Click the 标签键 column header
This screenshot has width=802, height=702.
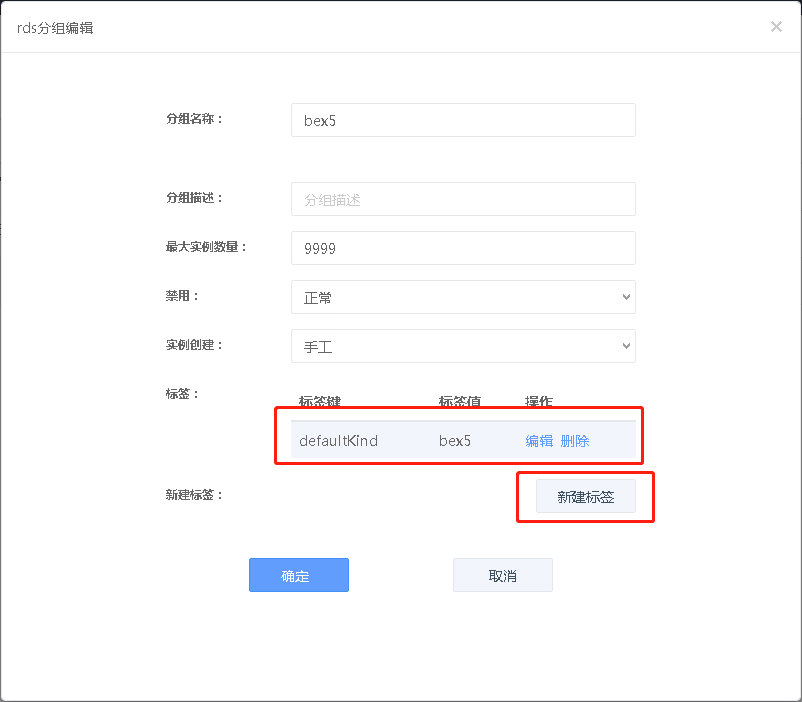click(320, 402)
